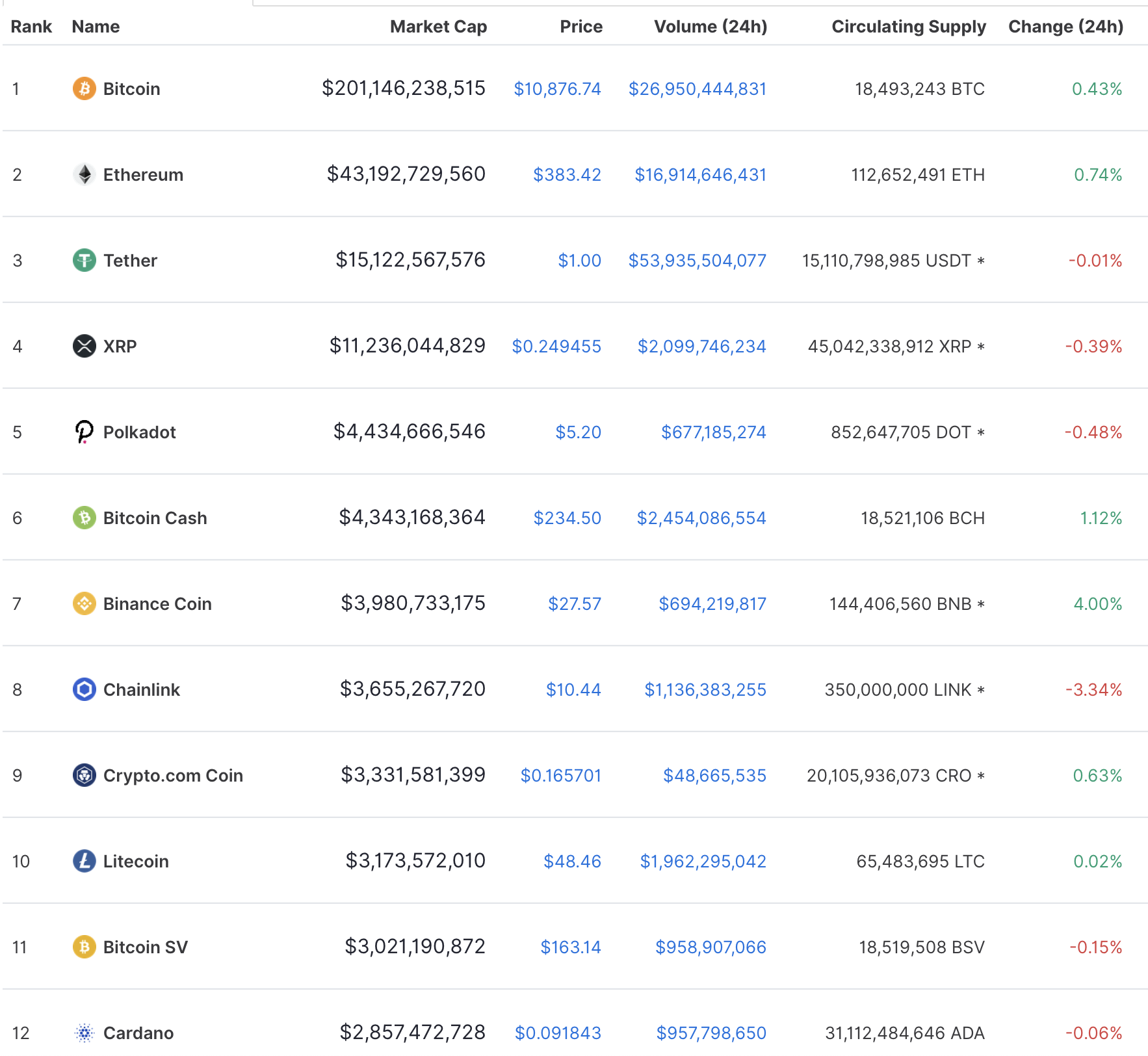Image resolution: width=1148 pixels, height=1056 pixels.
Task: Click Binance Coin volume $694,219,817
Action: [712, 604]
